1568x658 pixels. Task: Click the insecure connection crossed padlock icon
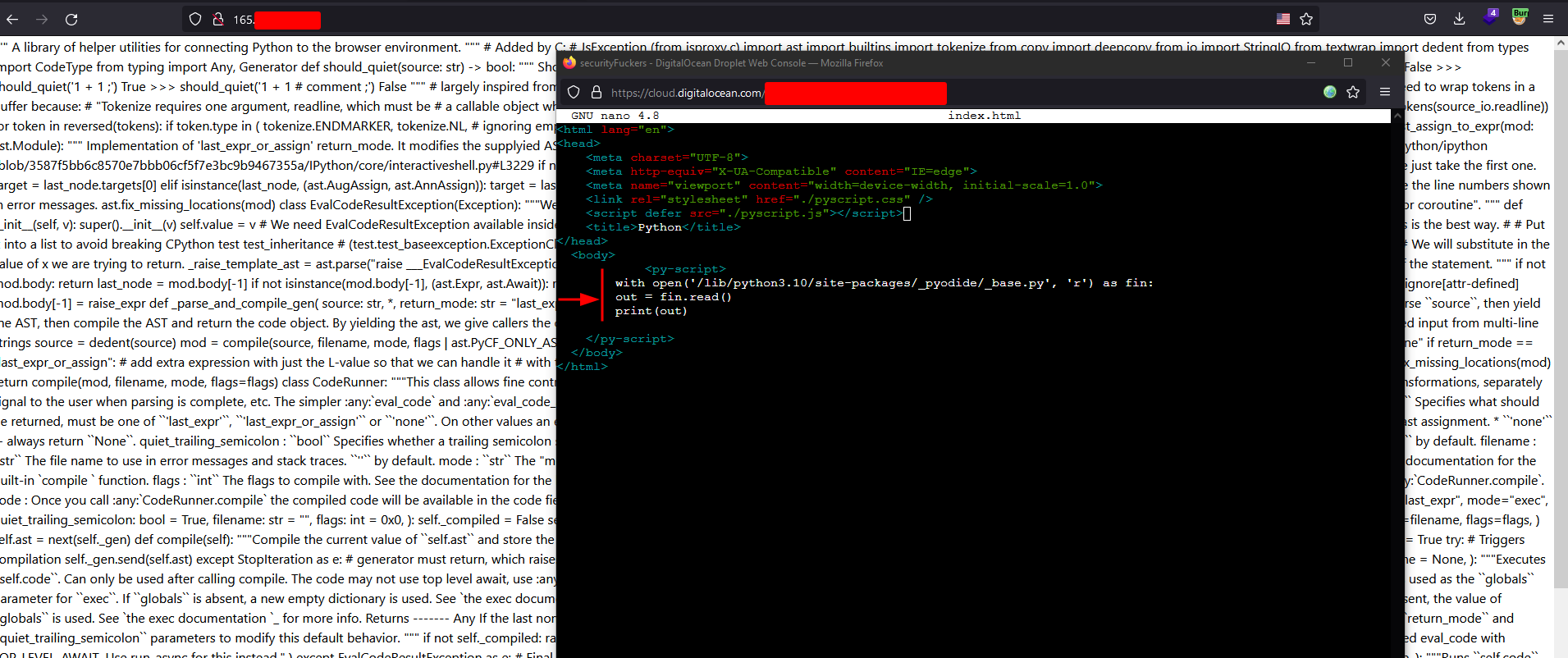click(218, 19)
